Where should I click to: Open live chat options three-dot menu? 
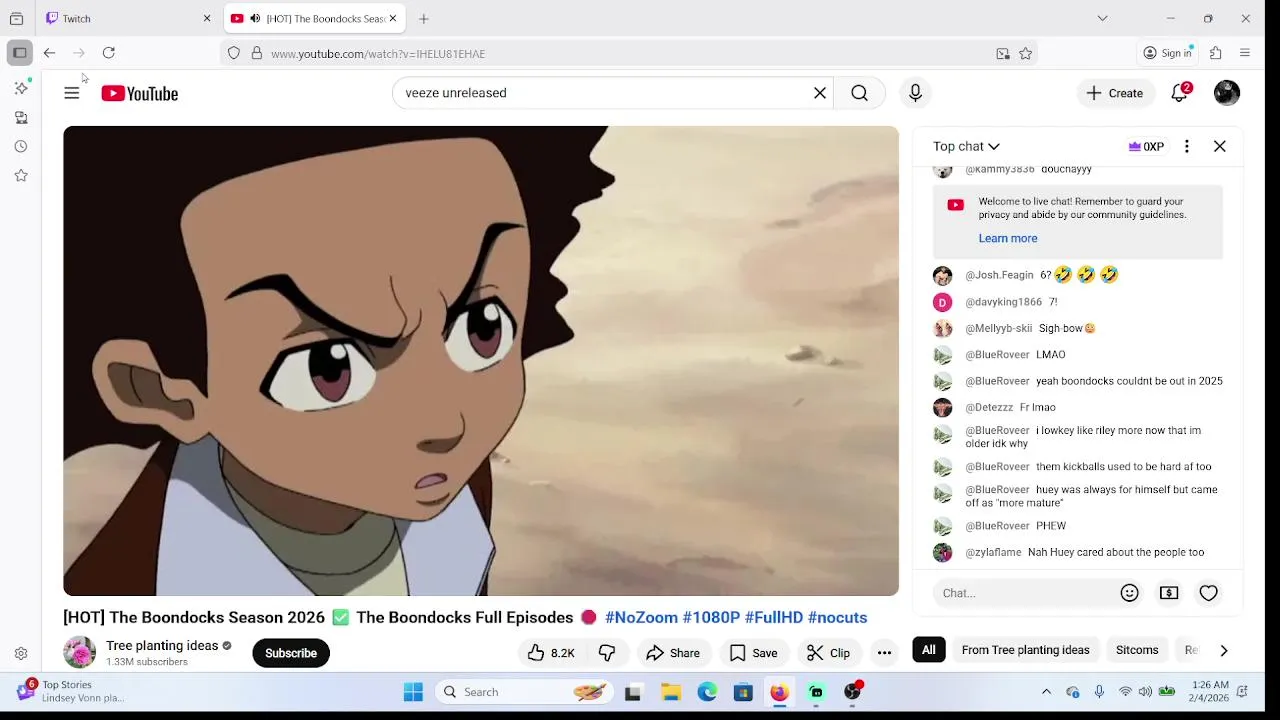pyautogui.click(x=1187, y=146)
